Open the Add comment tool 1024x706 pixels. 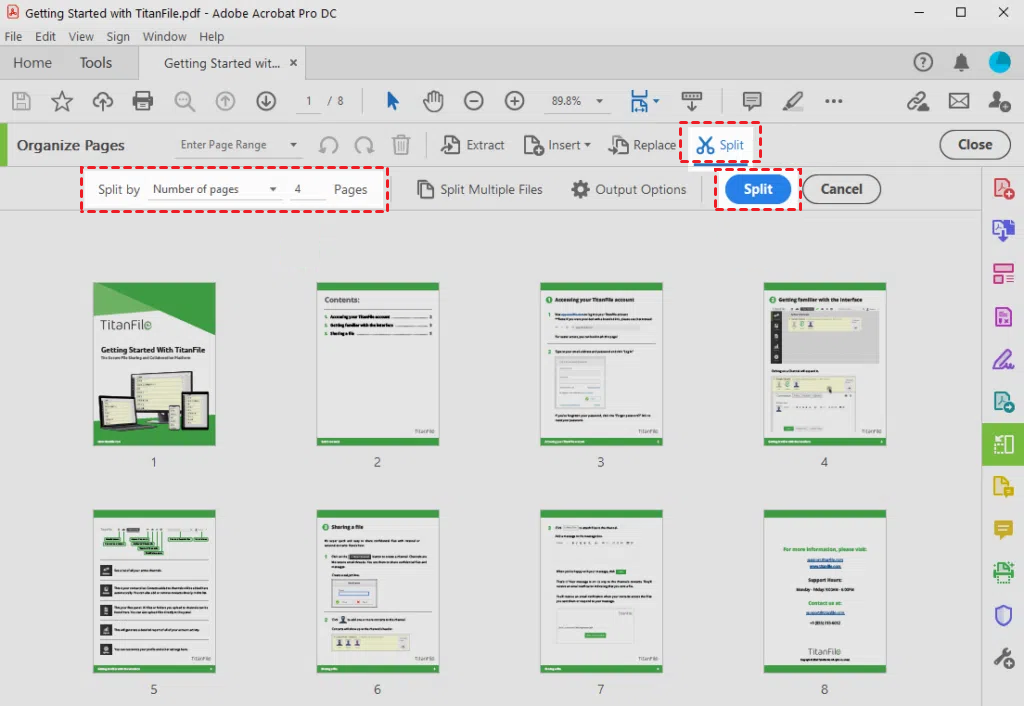coord(752,101)
